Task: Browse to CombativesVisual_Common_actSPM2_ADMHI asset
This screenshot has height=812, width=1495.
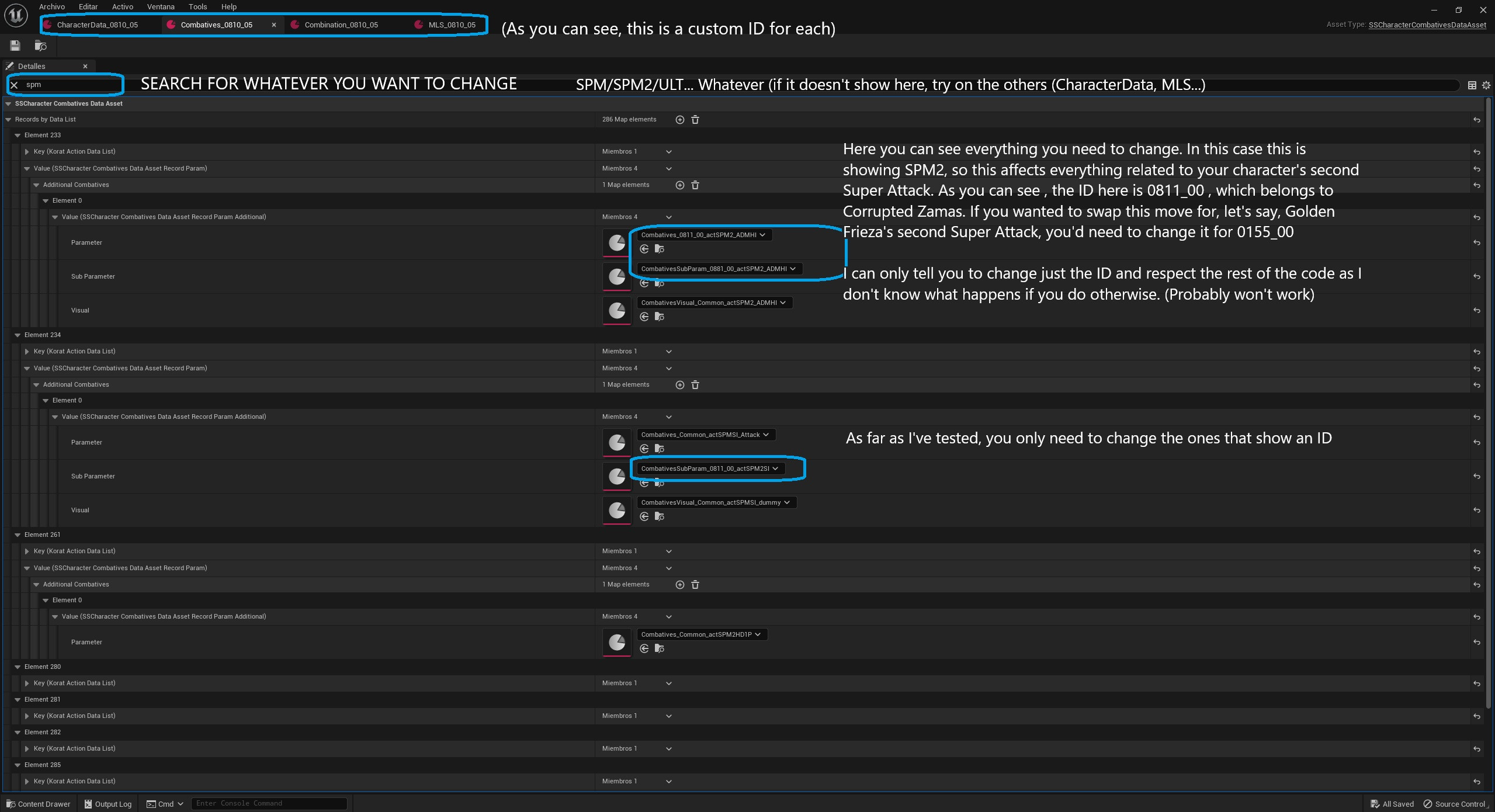Action: pyautogui.click(x=659, y=317)
